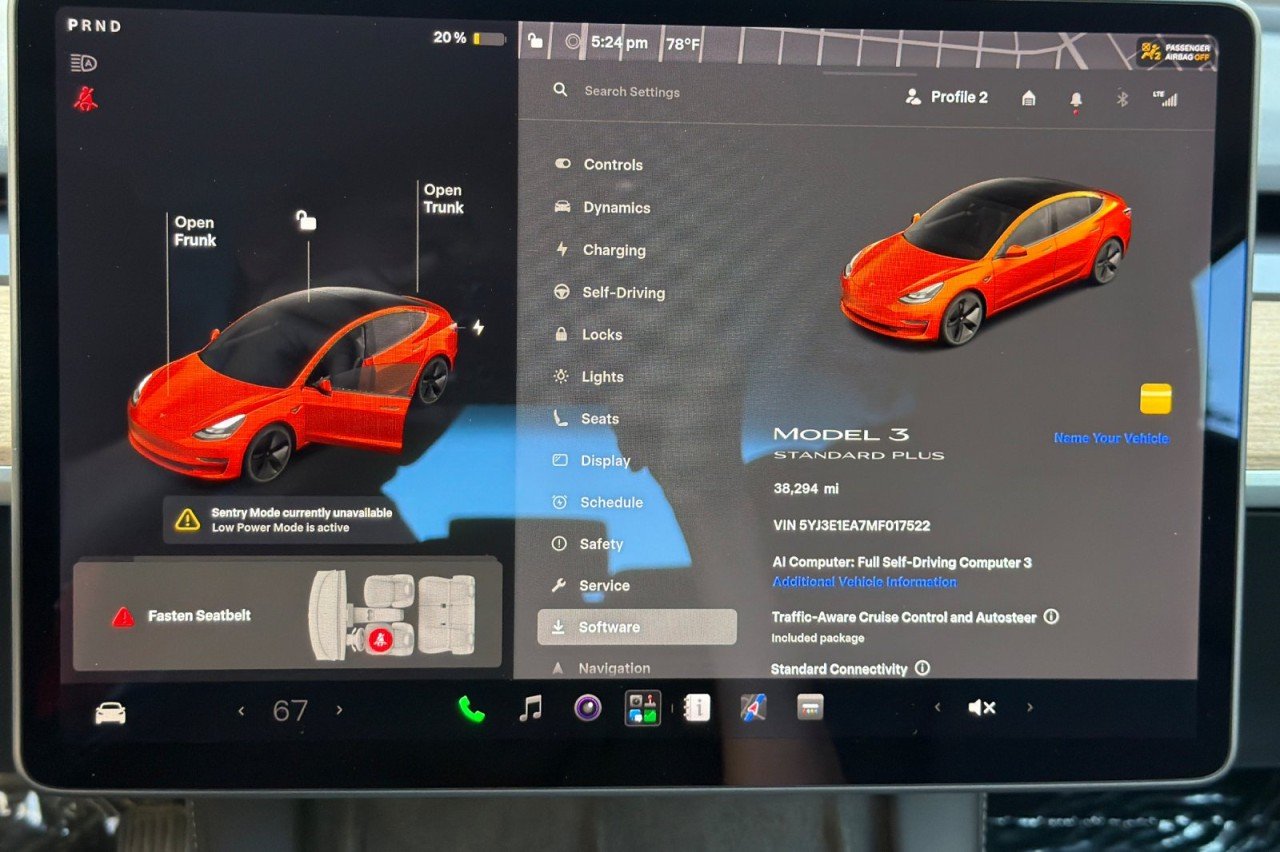Tap info icon beside Traffic-Aware Cruise Control
The image size is (1280, 852).
click(1051, 617)
